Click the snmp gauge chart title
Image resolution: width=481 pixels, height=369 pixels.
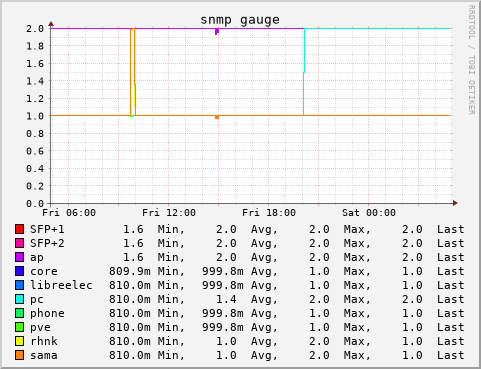click(x=240, y=20)
